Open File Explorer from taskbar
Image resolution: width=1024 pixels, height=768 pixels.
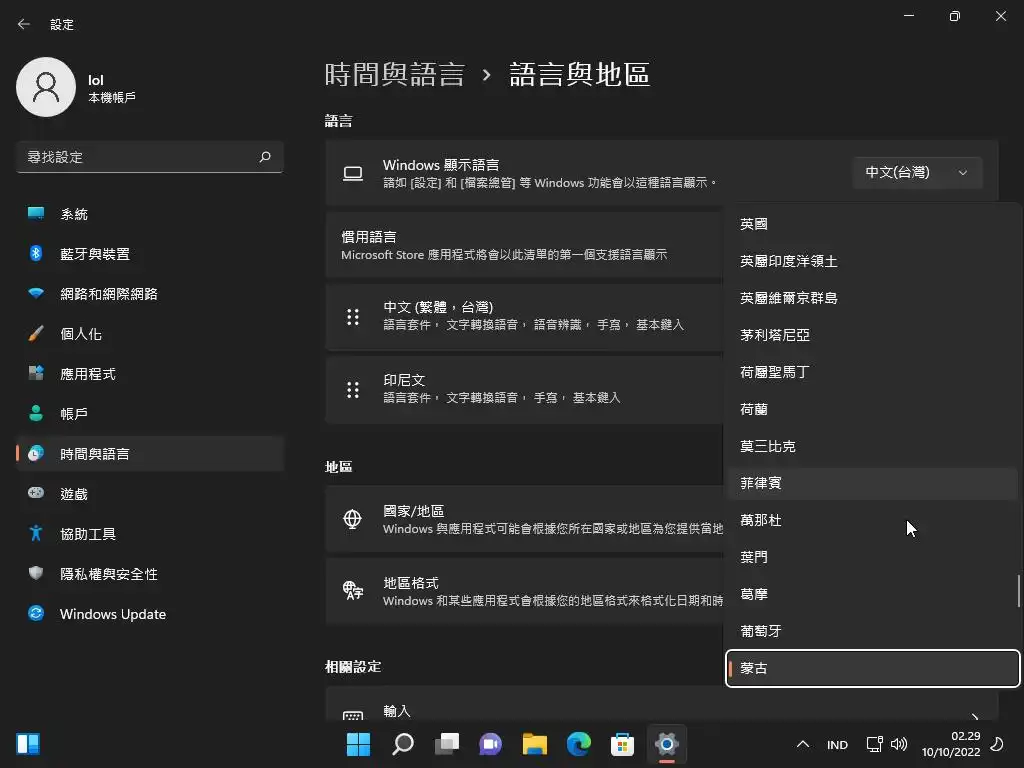[x=535, y=744]
